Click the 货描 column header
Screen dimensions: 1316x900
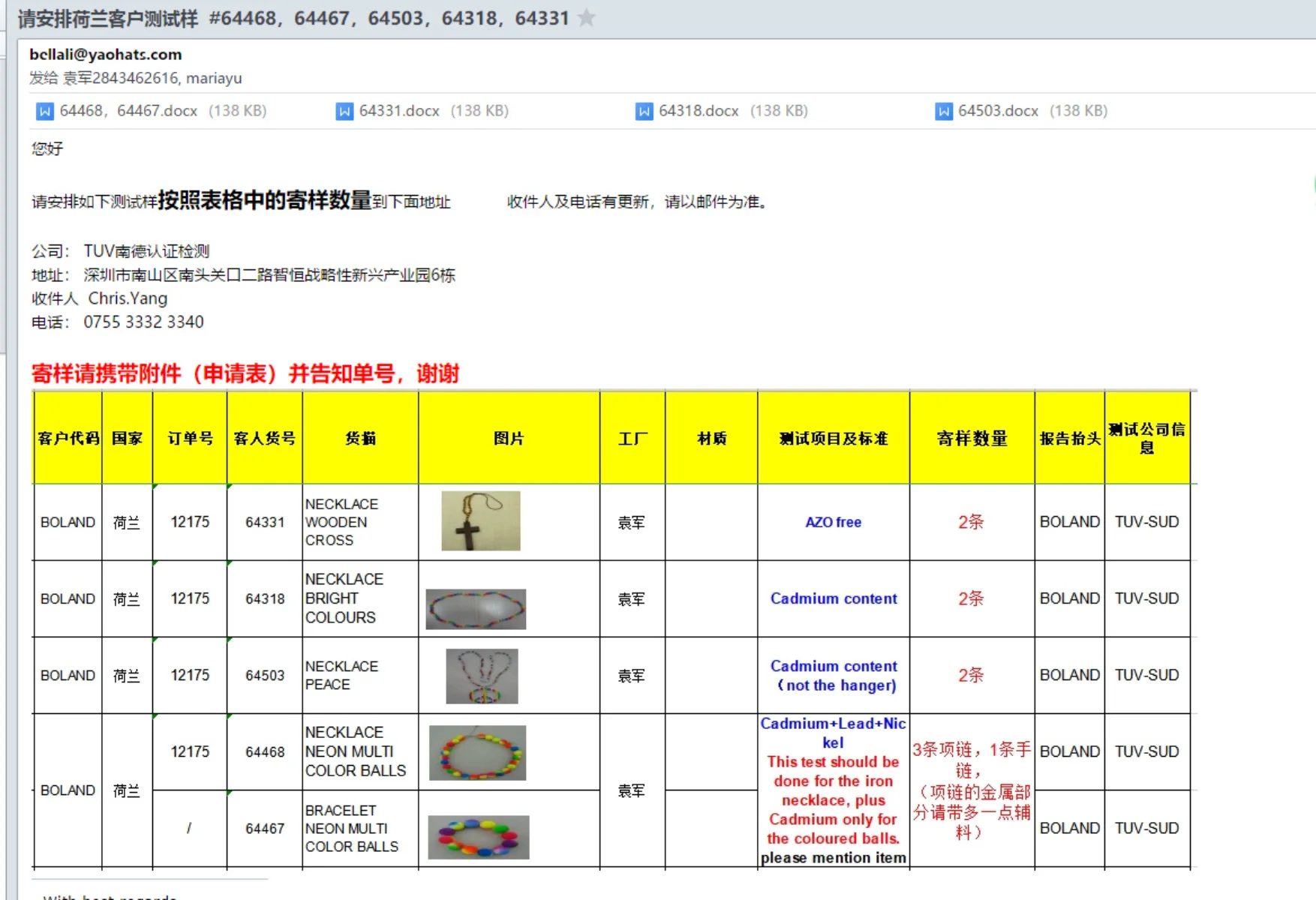(361, 438)
